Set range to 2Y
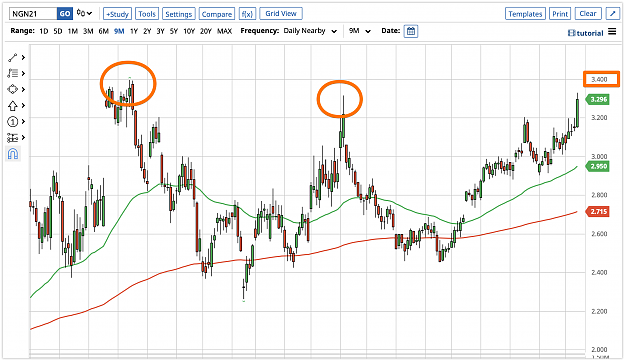 147,31
